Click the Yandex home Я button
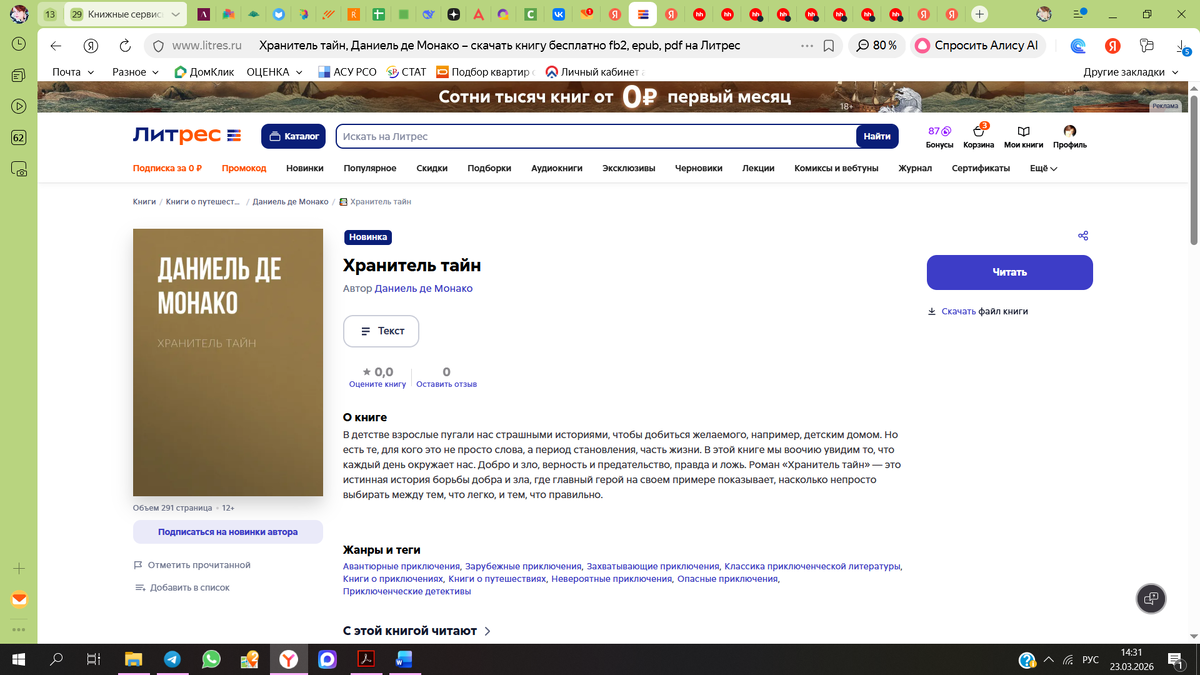 tap(91, 46)
